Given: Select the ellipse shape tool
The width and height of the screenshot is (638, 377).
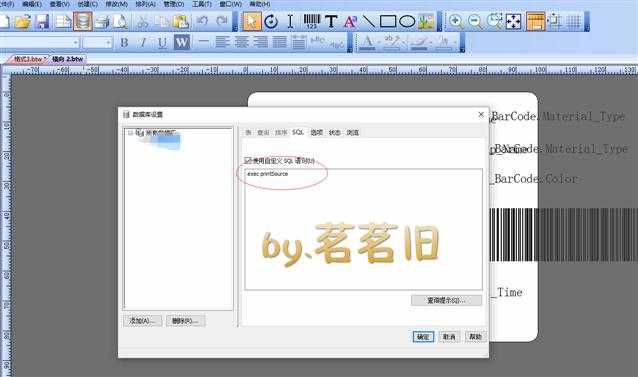Looking at the screenshot, I should (x=407, y=21).
